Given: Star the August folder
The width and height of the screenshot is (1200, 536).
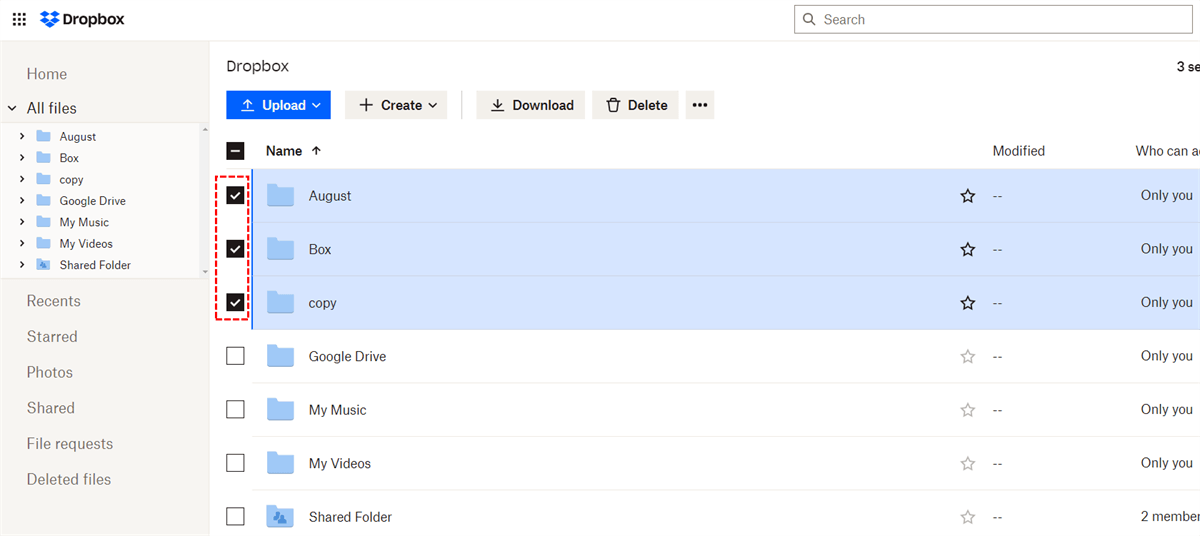Looking at the screenshot, I should click(x=967, y=196).
